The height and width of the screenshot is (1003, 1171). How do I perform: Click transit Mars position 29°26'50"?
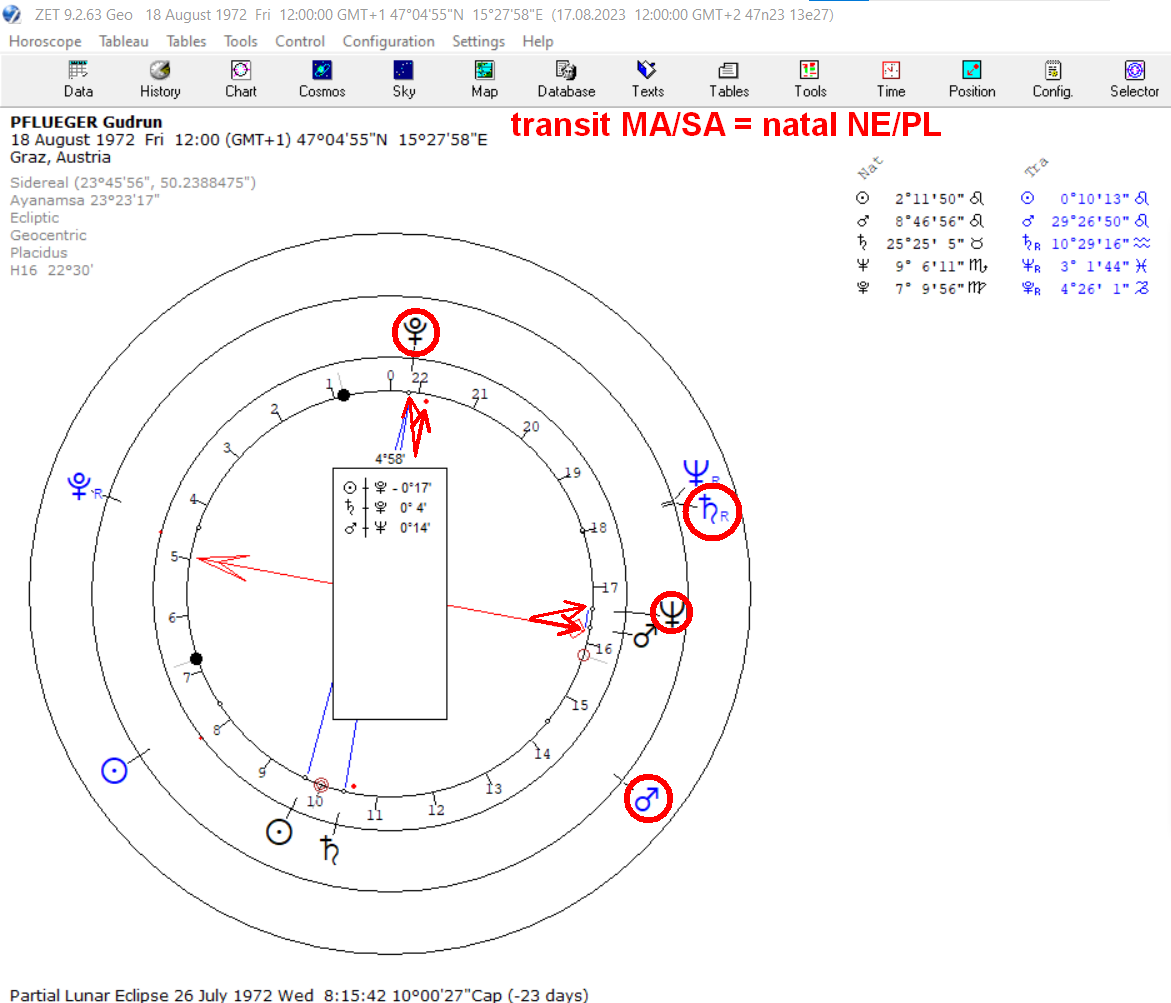point(1090,221)
